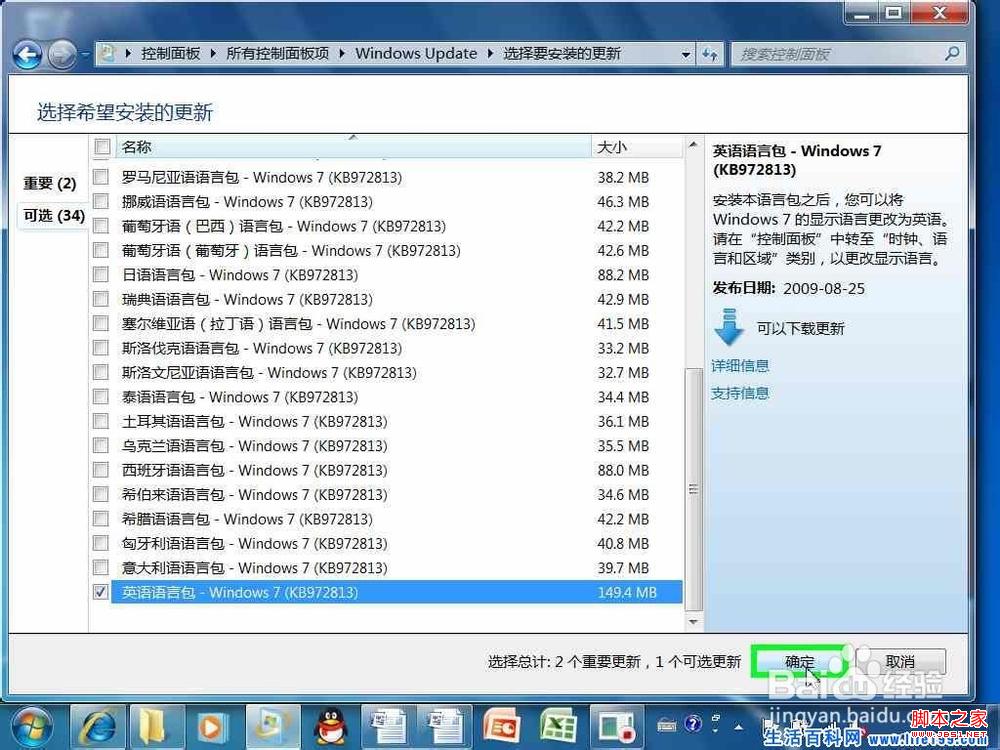
Task: Switch to the 可选 (34) tab
Action: [54, 216]
